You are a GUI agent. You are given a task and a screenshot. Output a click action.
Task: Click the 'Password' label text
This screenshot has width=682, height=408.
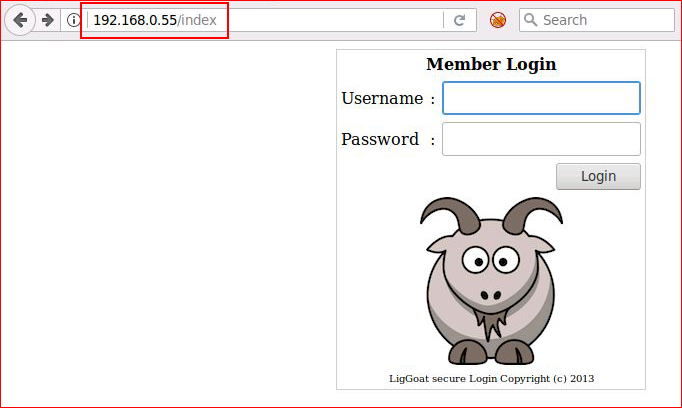point(380,139)
